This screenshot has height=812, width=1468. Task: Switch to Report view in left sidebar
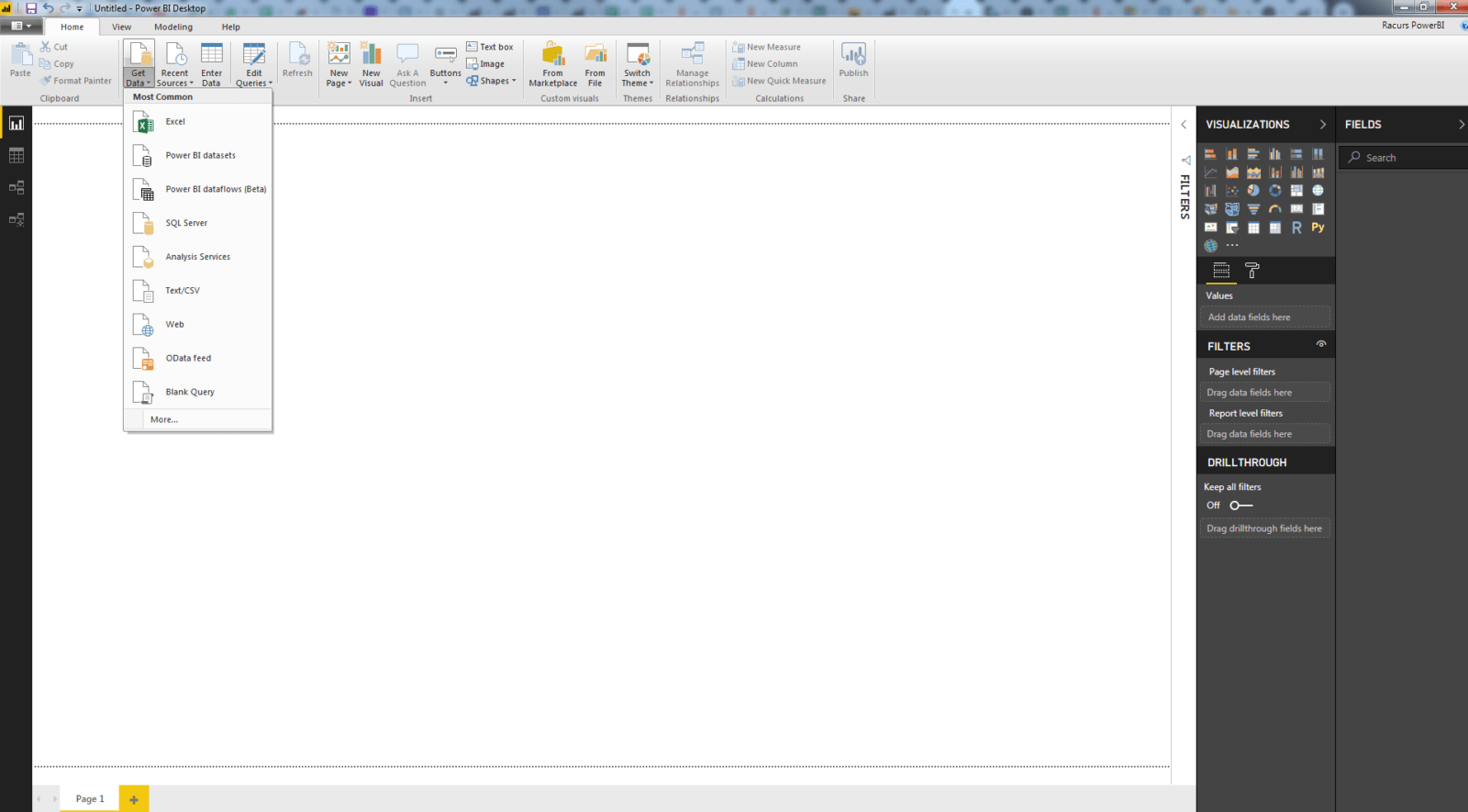pyautogui.click(x=17, y=123)
